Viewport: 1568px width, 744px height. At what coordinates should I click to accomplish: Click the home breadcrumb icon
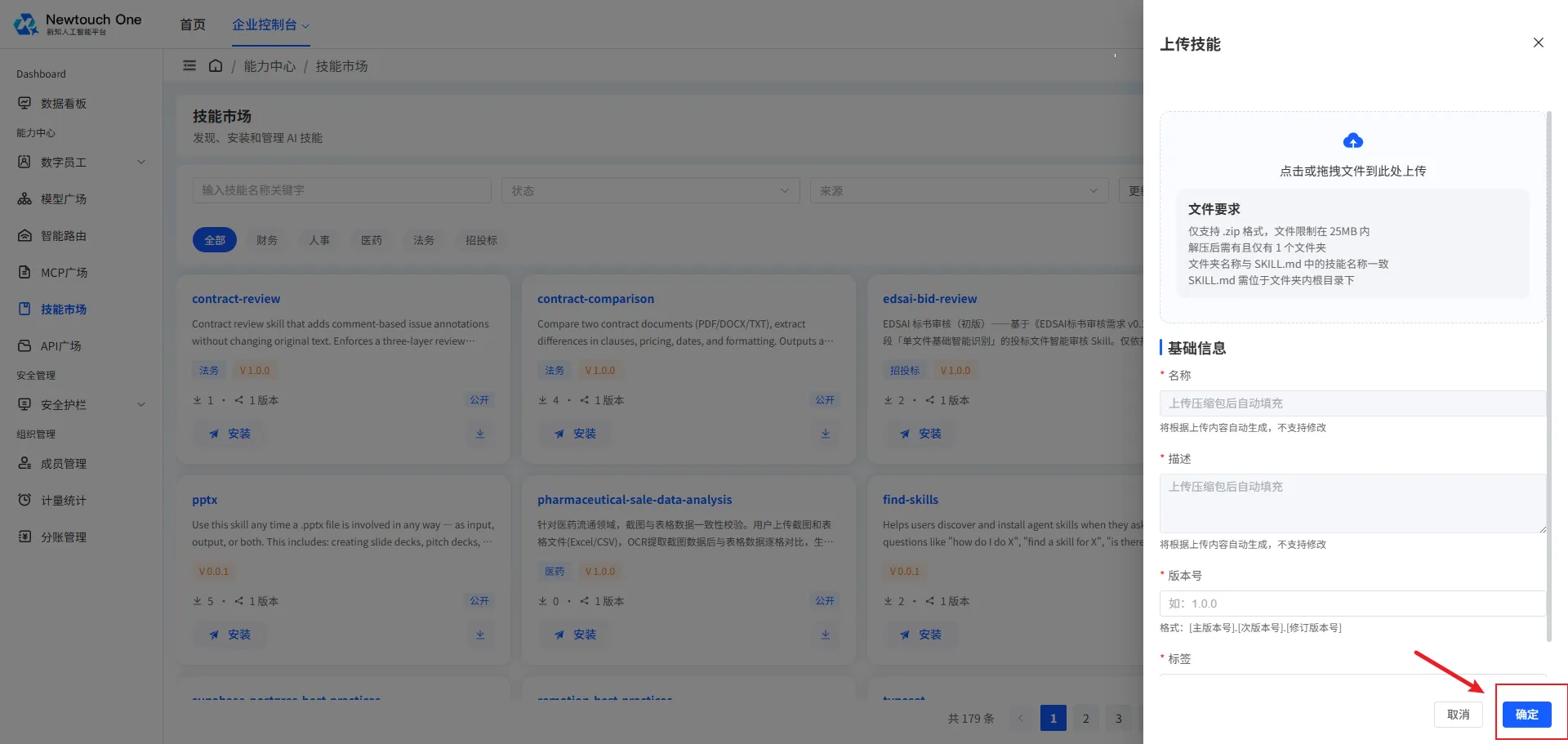pyautogui.click(x=216, y=65)
